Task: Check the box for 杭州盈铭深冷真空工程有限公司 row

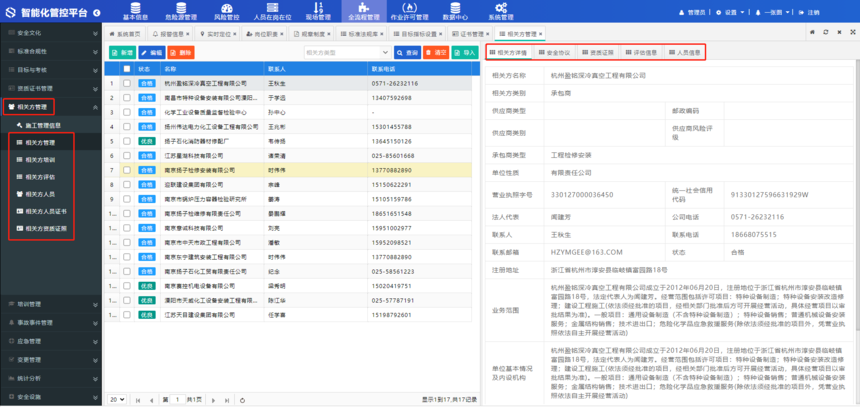Action: pyautogui.click(x=126, y=84)
